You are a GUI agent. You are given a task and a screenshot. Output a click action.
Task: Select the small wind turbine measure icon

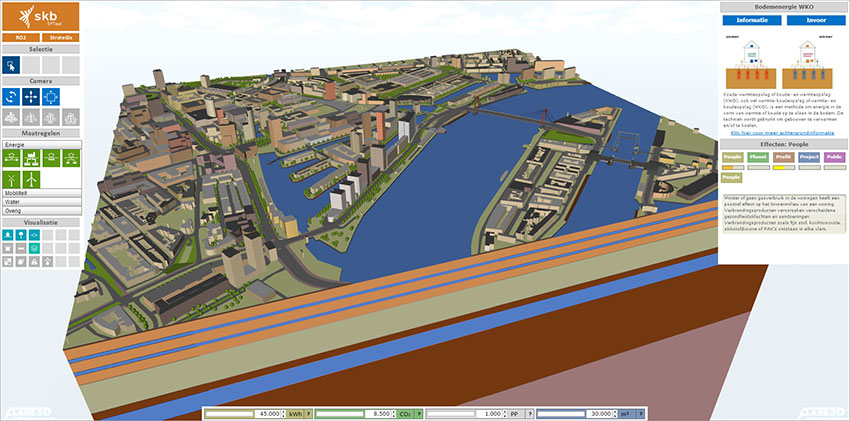pyautogui.click(x=11, y=178)
